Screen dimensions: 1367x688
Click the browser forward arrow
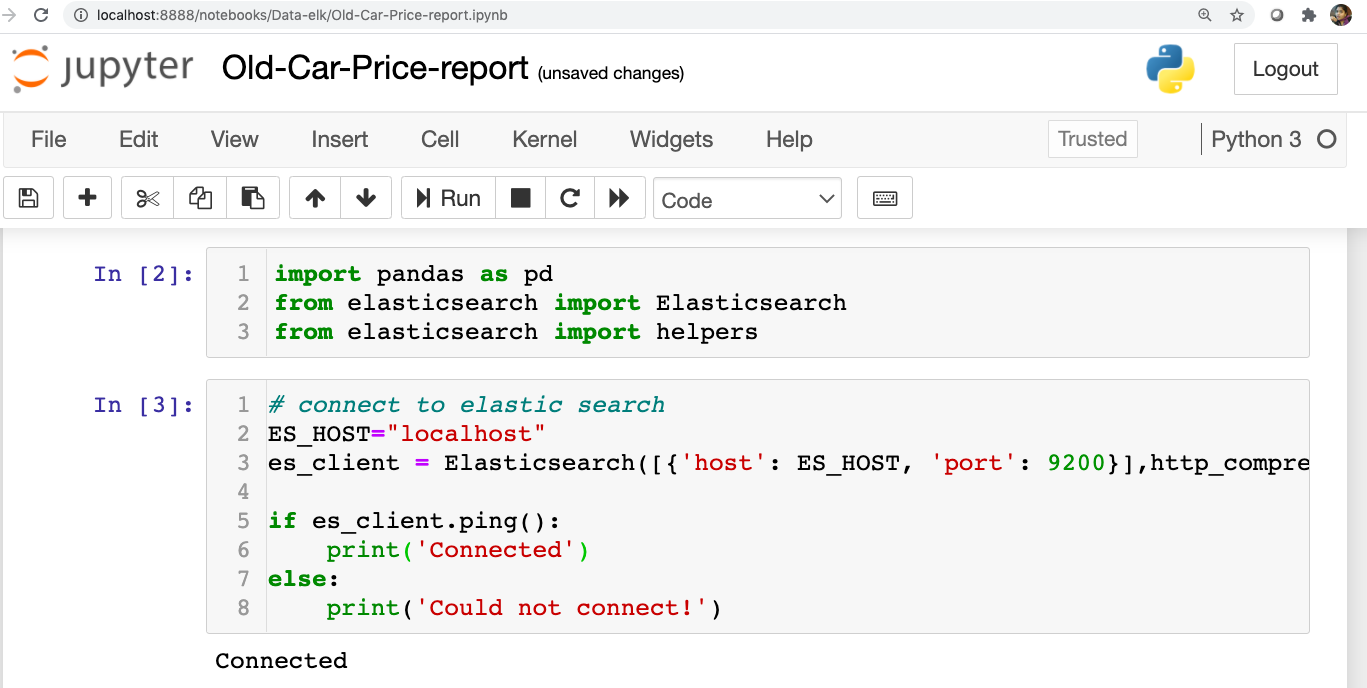10,15
